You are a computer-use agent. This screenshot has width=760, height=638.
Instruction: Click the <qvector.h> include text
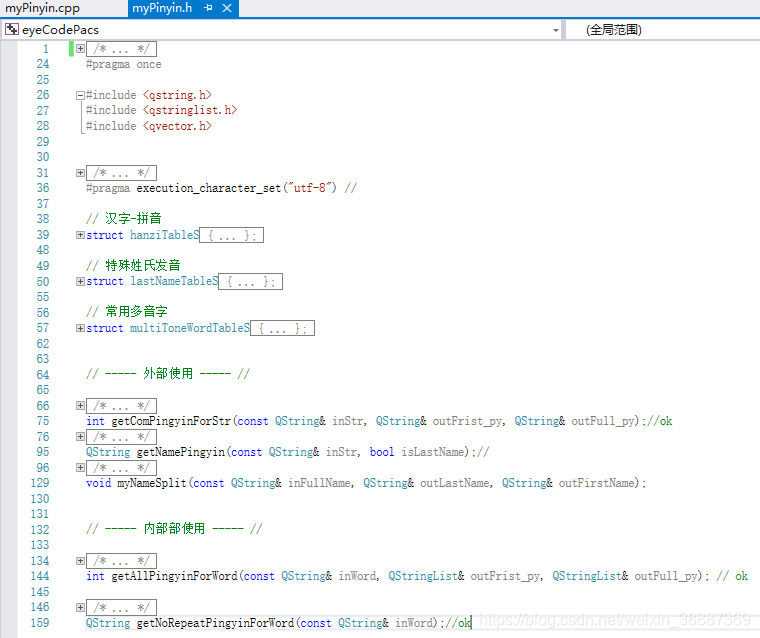pos(177,126)
